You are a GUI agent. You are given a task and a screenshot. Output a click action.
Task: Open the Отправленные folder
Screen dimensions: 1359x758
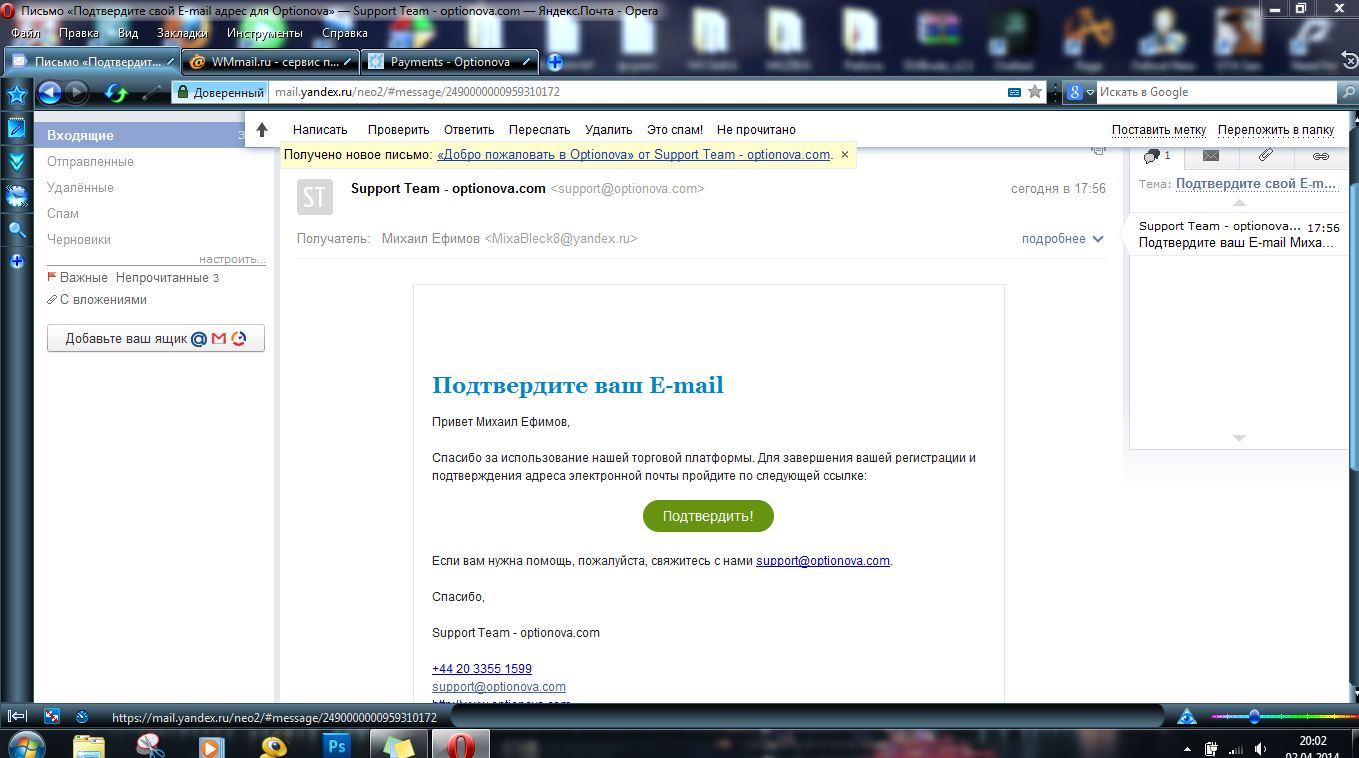point(90,161)
